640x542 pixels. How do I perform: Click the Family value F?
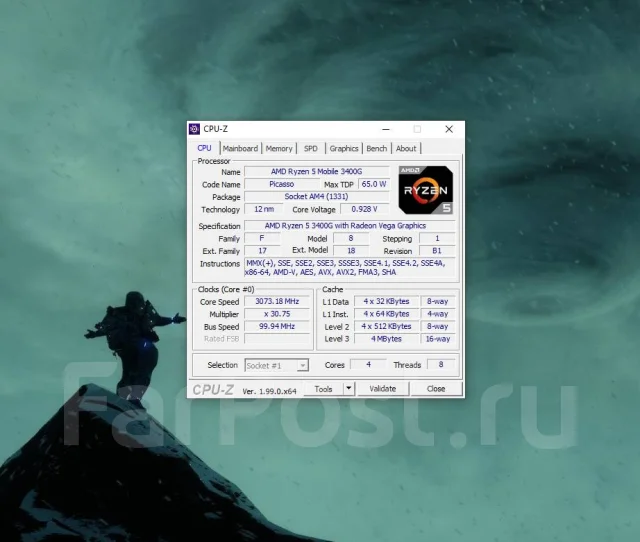pos(262,238)
